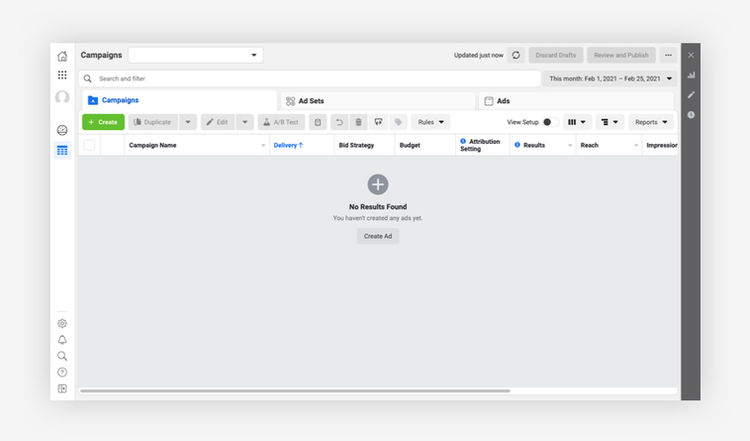Click the trash delete icon
This screenshot has width=750, height=441.
359,122
